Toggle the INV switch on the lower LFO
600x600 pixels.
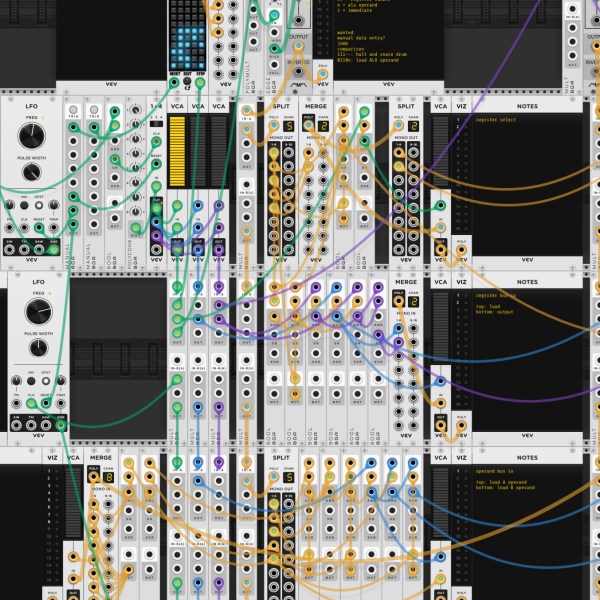[x=31, y=381]
